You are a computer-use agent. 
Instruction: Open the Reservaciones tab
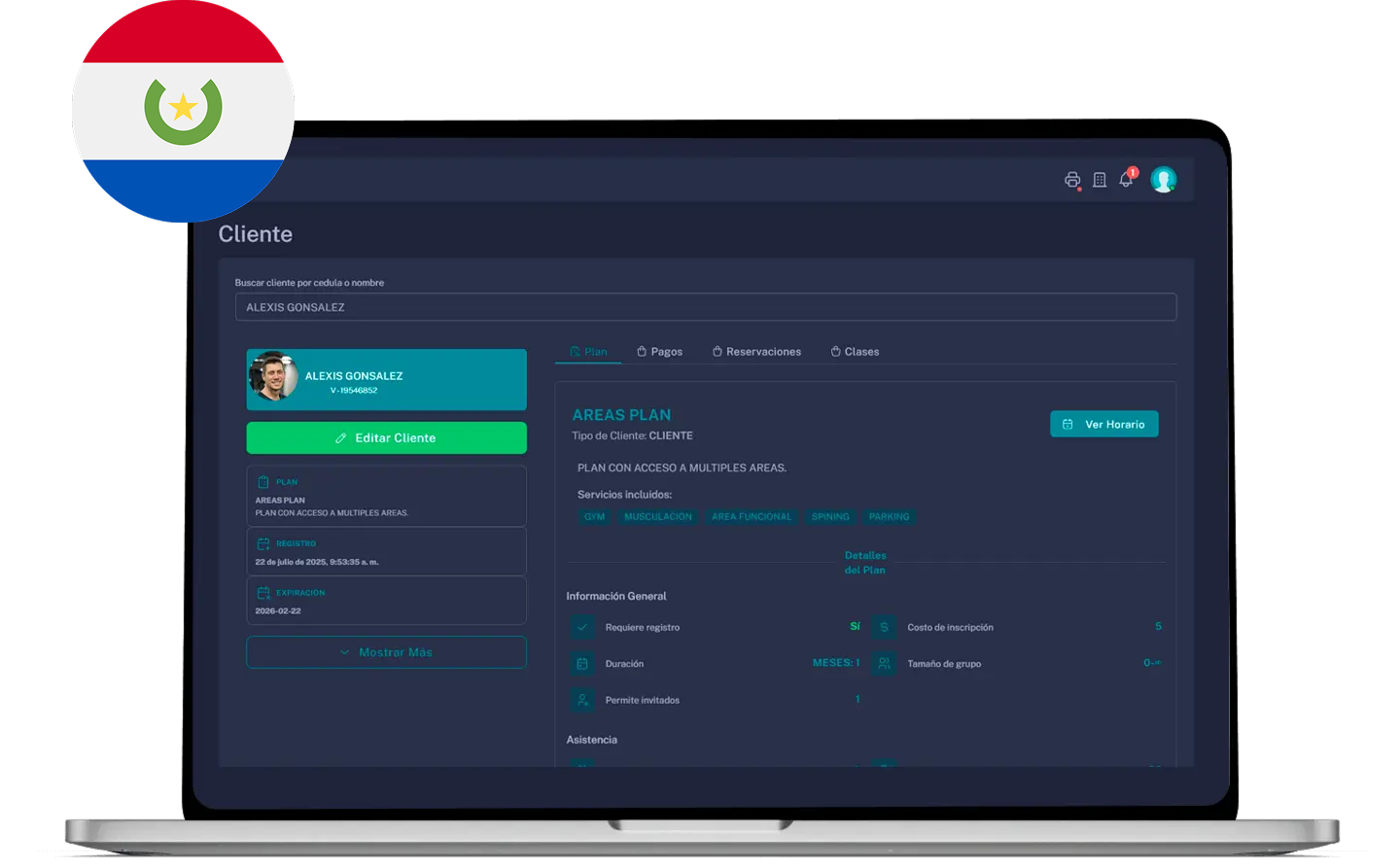tap(756, 352)
